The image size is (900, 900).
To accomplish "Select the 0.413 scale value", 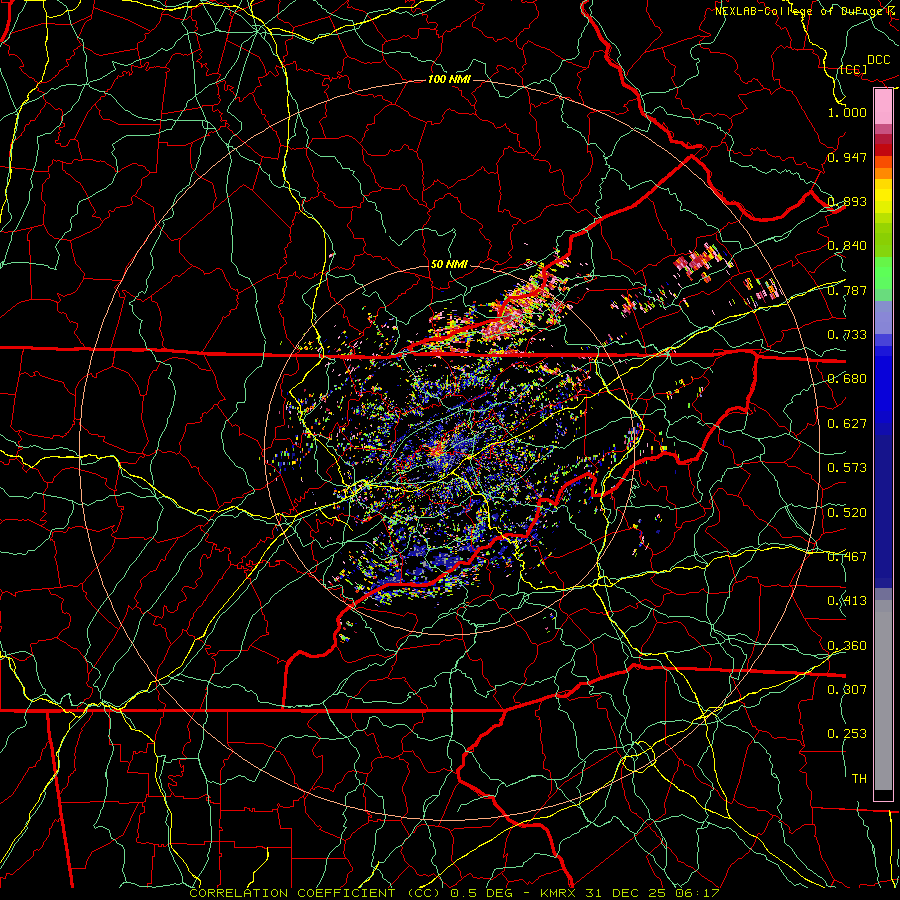I will point(847,601).
